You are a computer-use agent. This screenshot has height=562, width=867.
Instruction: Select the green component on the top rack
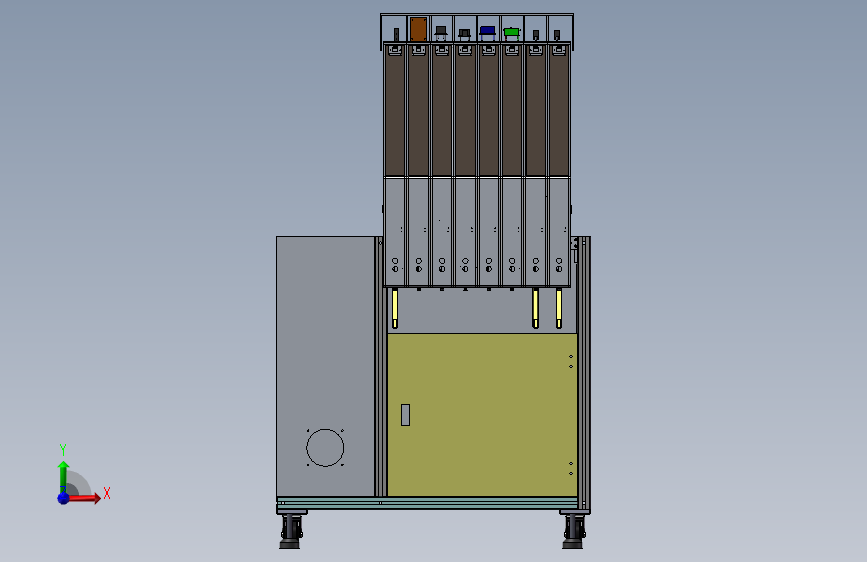coord(511,32)
